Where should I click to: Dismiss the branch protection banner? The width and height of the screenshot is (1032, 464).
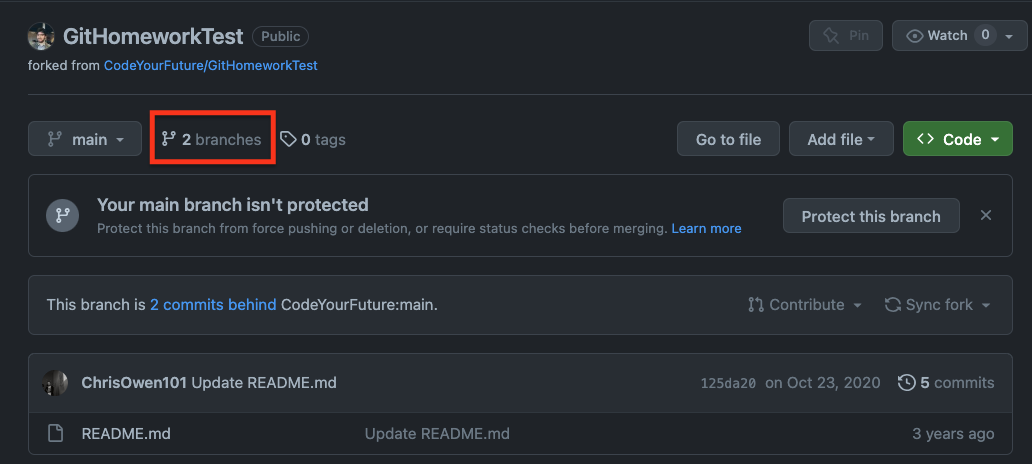click(x=986, y=215)
